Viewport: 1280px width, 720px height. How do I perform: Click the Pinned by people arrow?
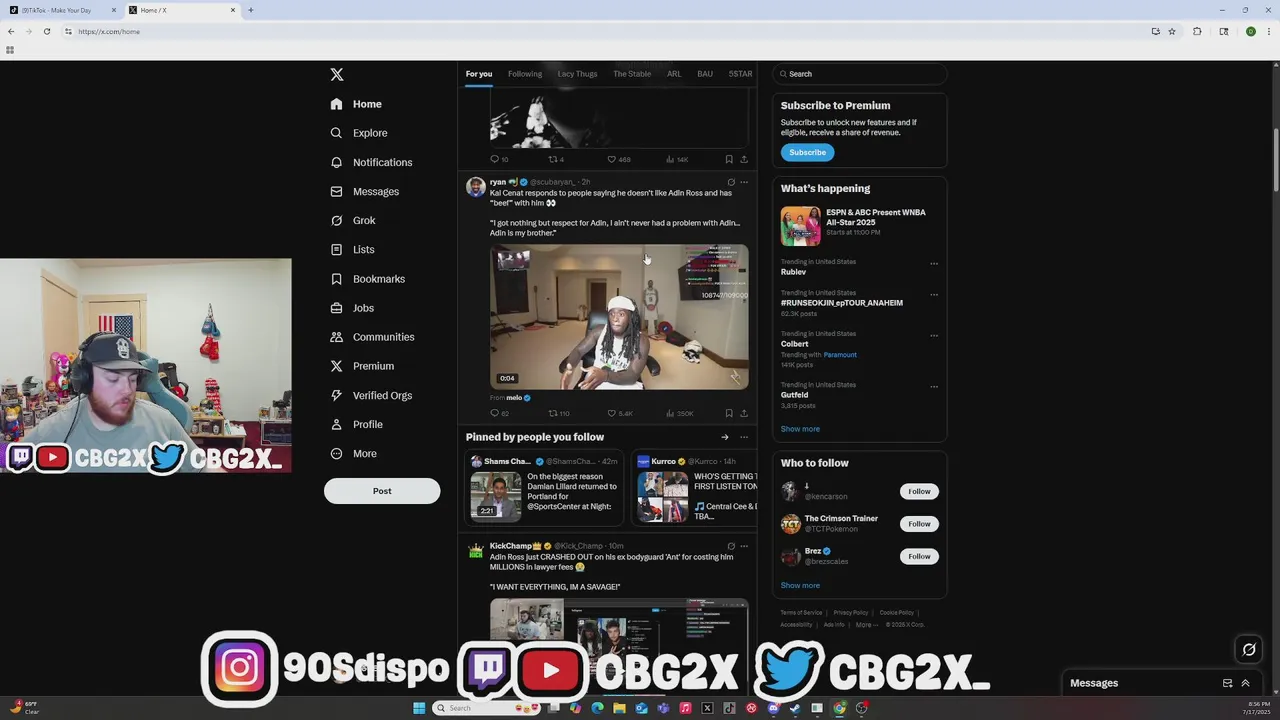point(725,437)
